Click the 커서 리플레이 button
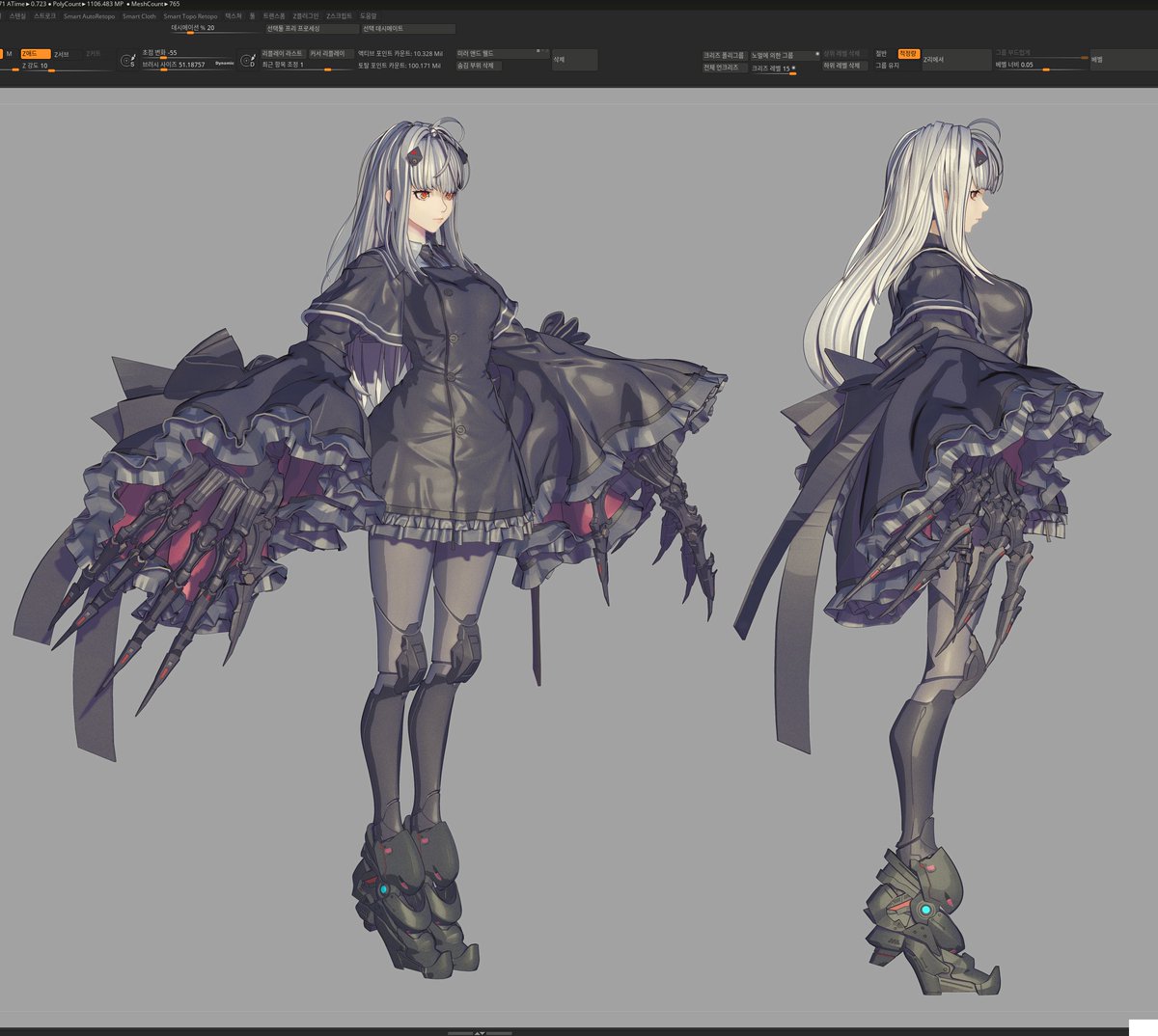 [331, 53]
